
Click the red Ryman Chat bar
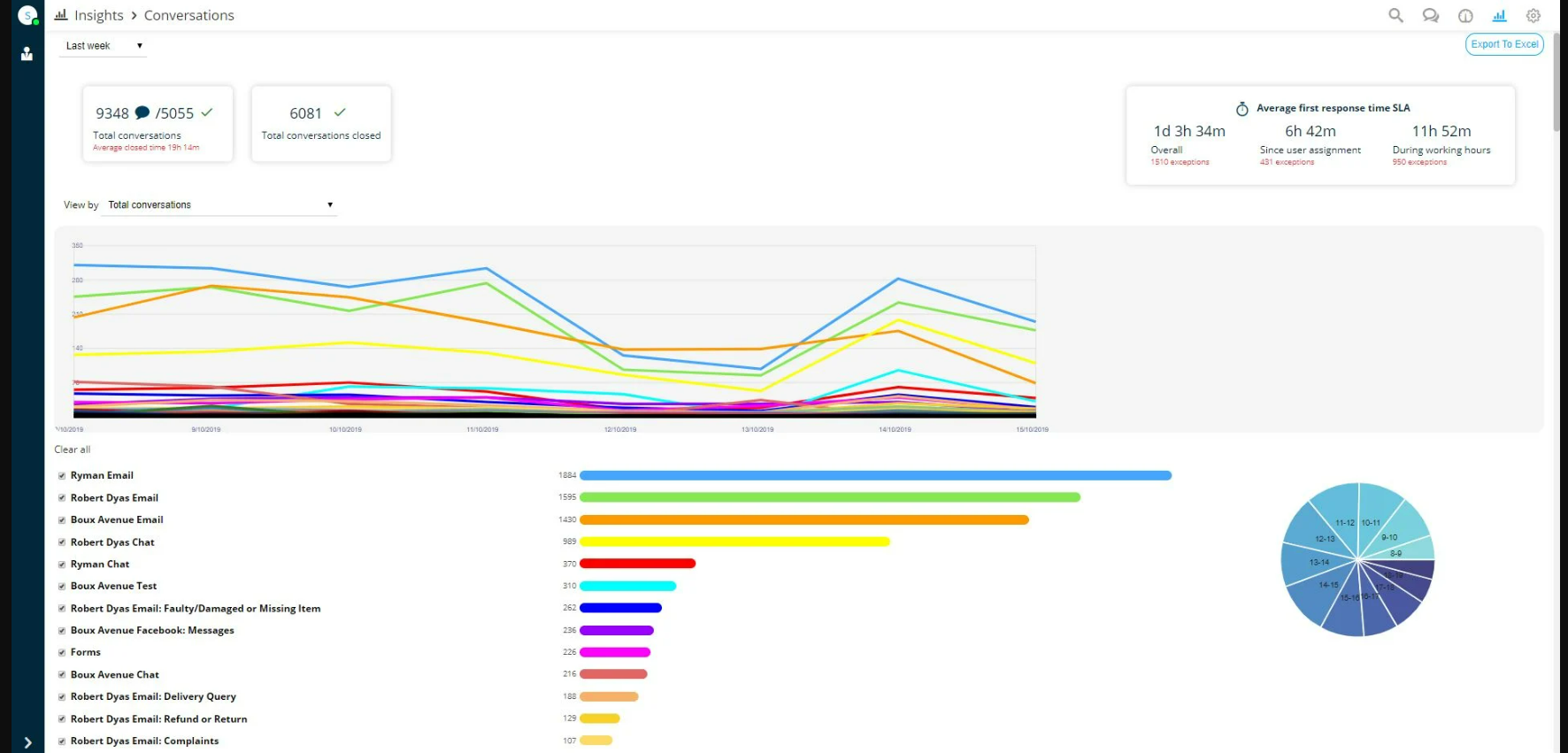637,564
